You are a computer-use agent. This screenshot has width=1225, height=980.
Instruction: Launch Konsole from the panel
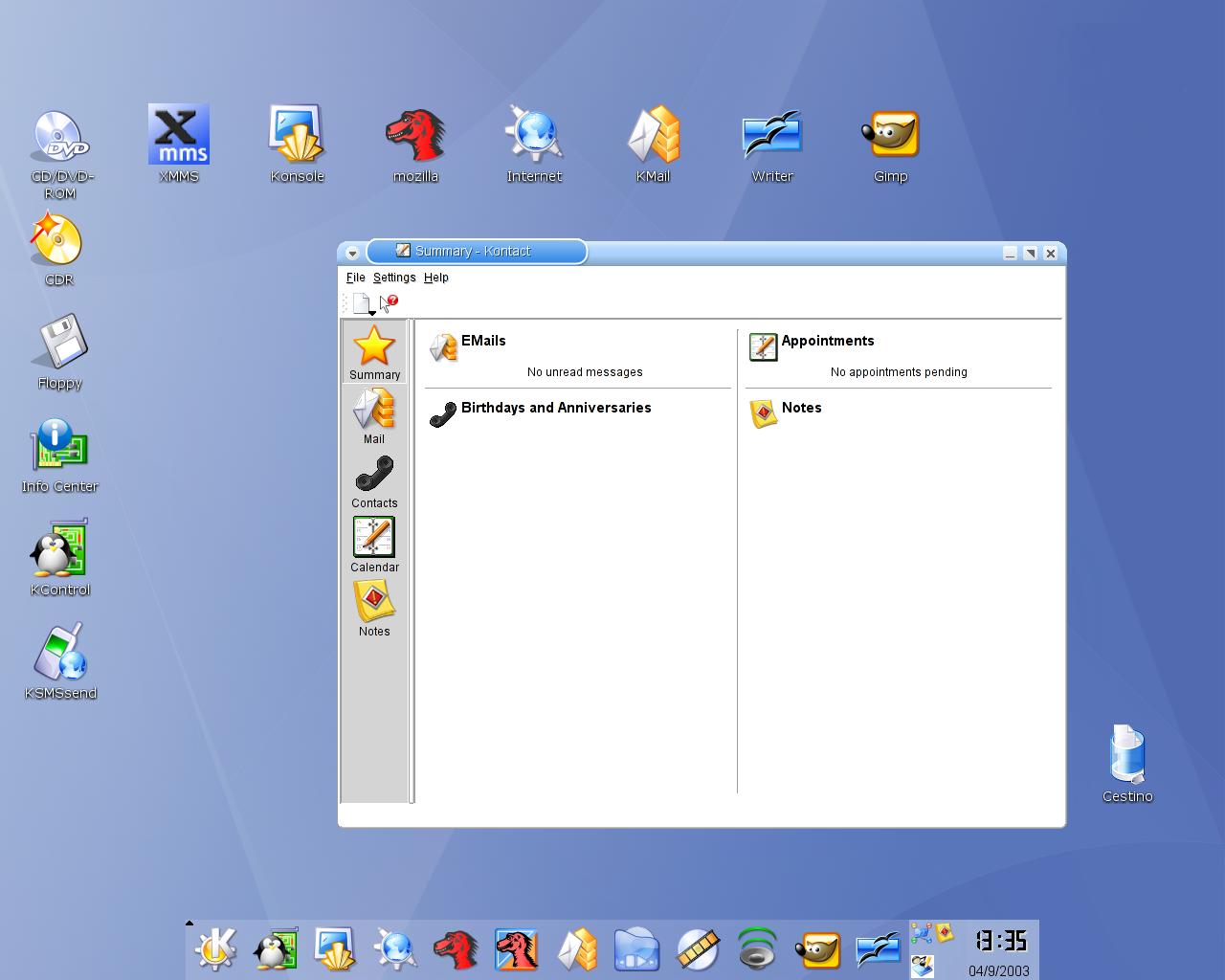click(335, 949)
